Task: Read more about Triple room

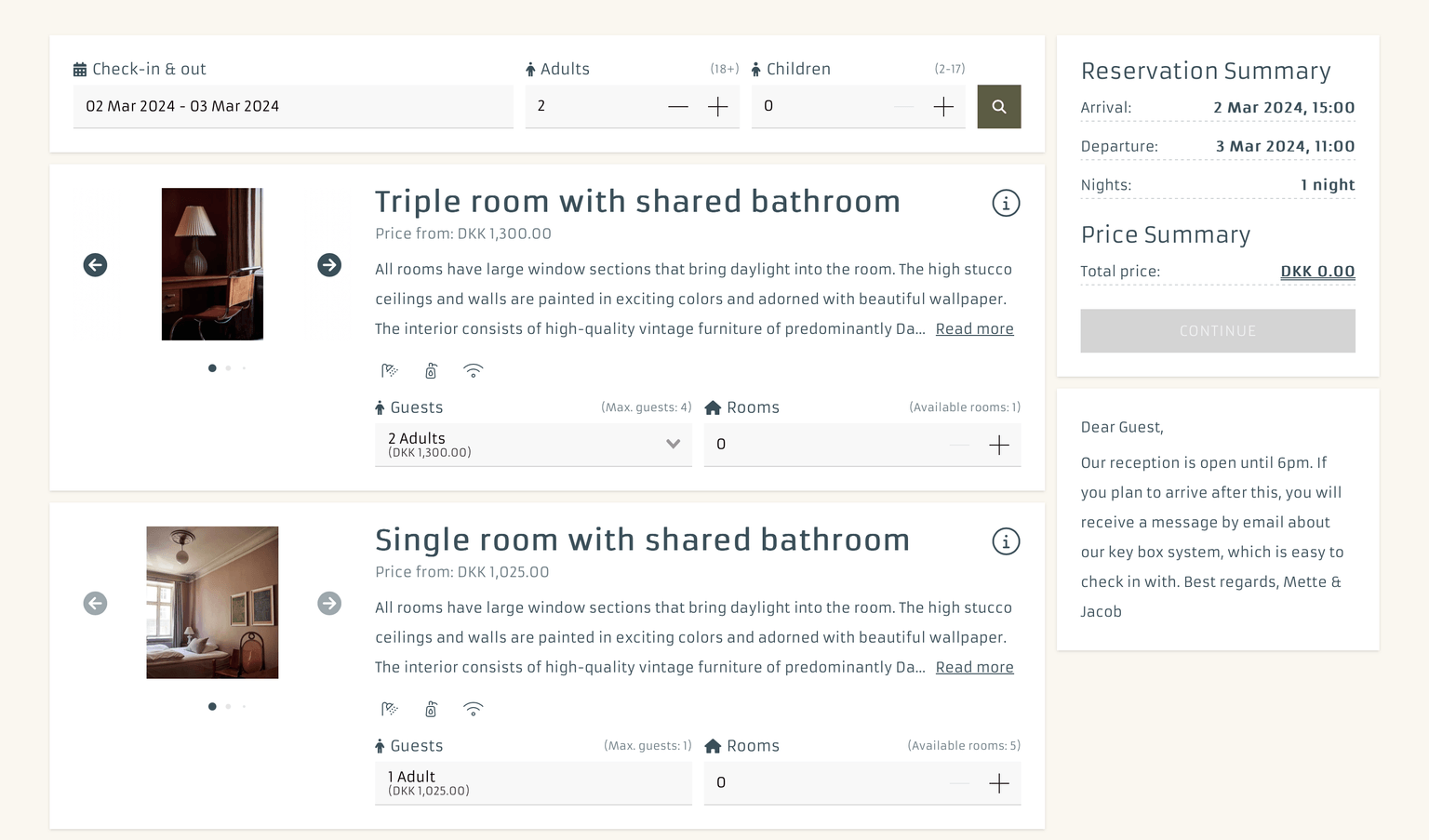Action: pos(974,328)
